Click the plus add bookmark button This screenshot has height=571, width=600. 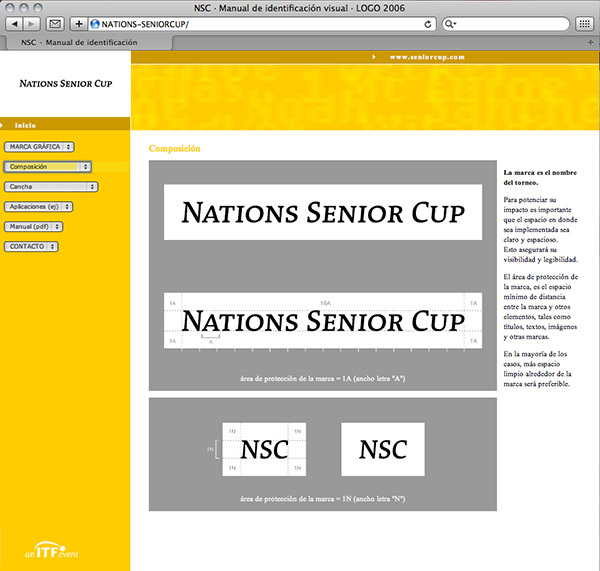click(x=79, y=24)
